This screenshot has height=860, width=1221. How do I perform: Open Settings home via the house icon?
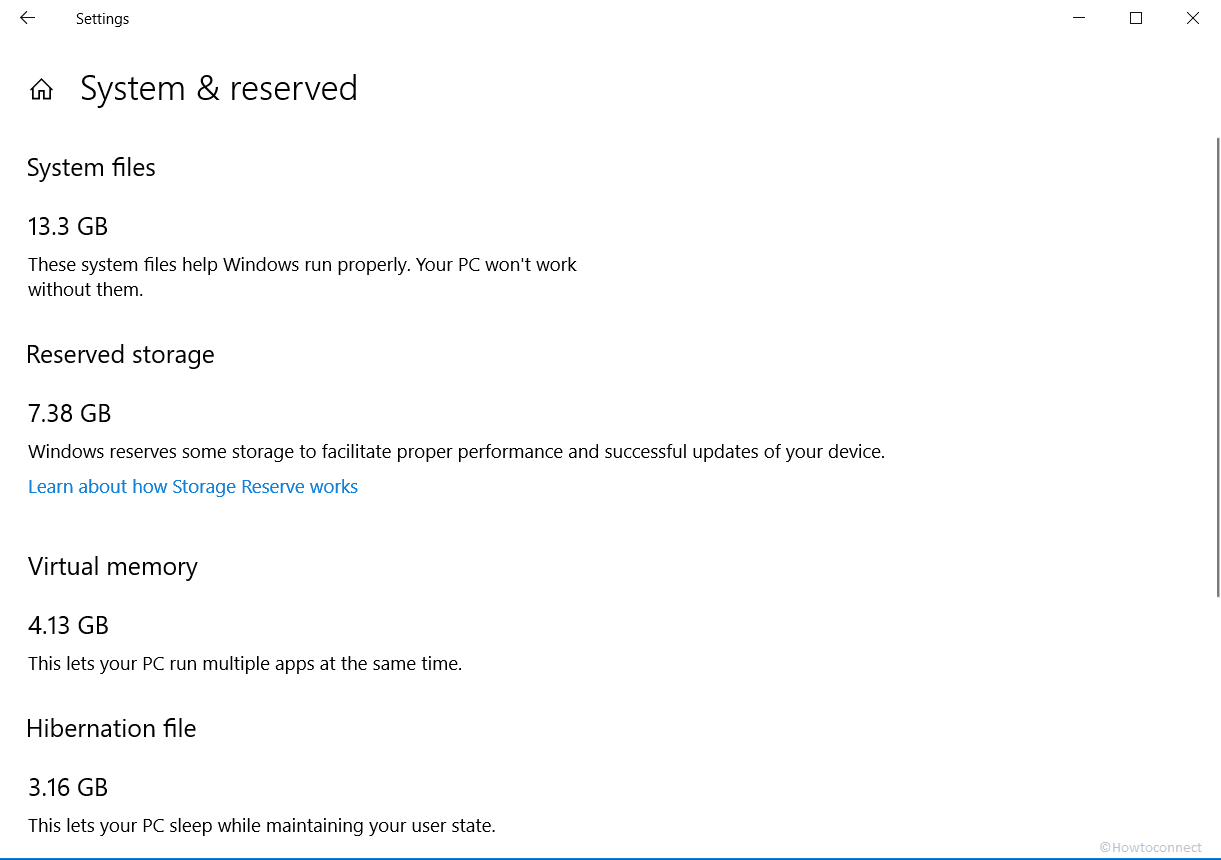click(x=41, y=90)
